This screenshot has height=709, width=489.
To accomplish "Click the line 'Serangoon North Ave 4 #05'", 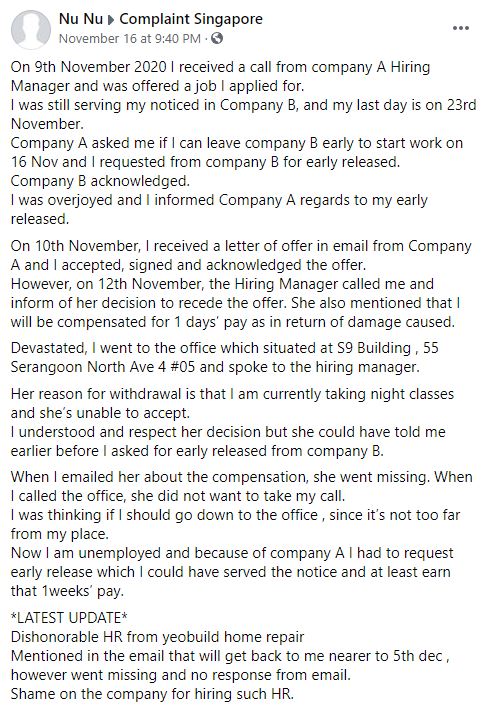I will [103, 367].
